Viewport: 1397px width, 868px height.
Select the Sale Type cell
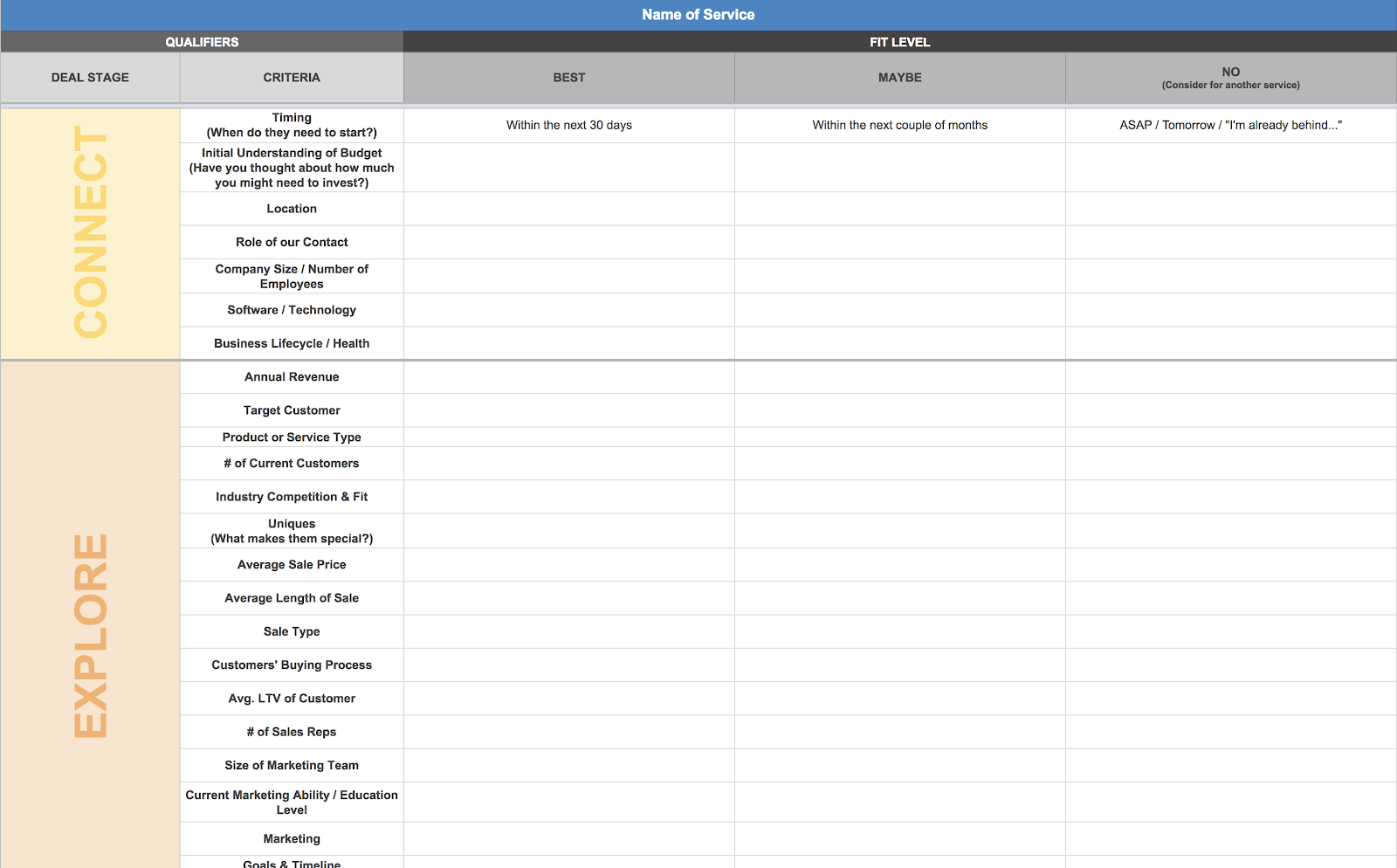(x=292, y=631)
